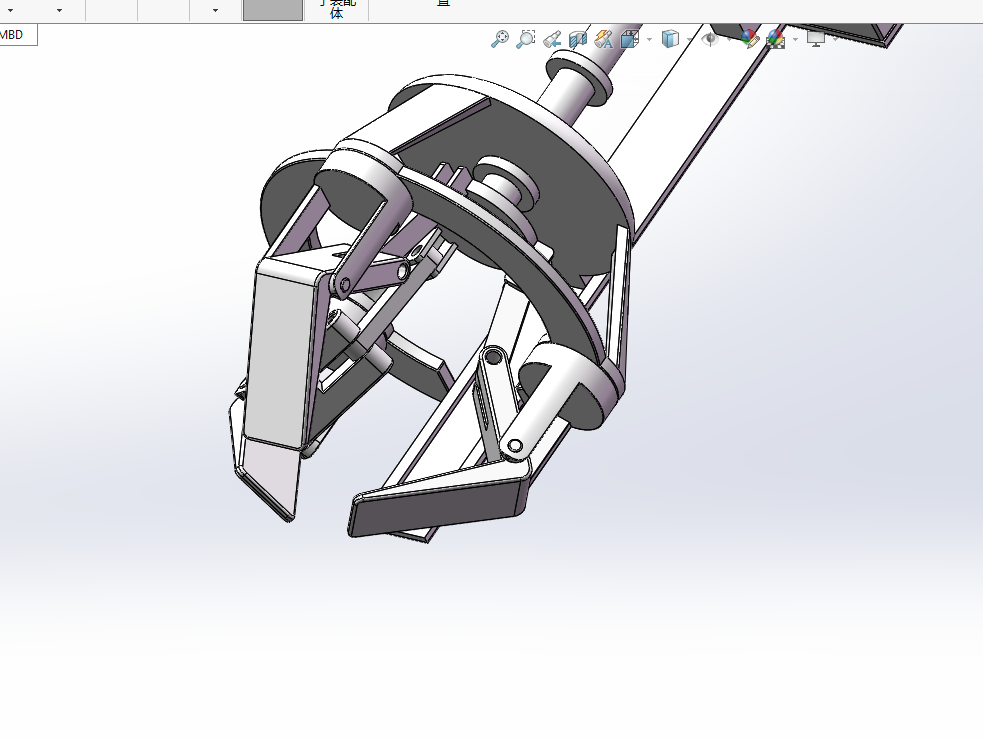Open the View Settings monitor icon
This screenshot has height=739, width=983.
click(x=816, y=39)
